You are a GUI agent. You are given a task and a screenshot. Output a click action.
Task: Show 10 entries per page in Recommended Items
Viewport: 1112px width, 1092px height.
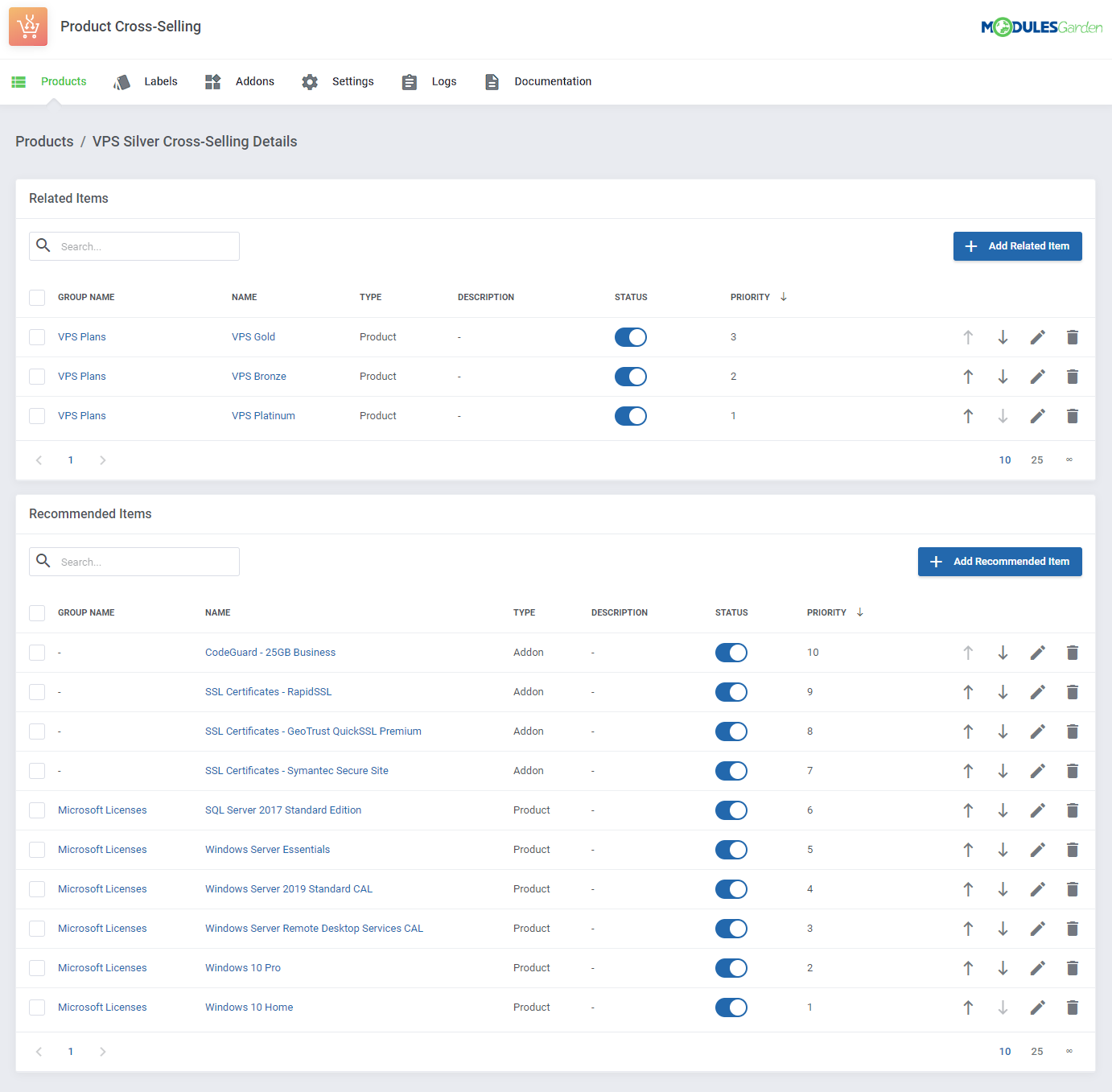[1005, 1052]
